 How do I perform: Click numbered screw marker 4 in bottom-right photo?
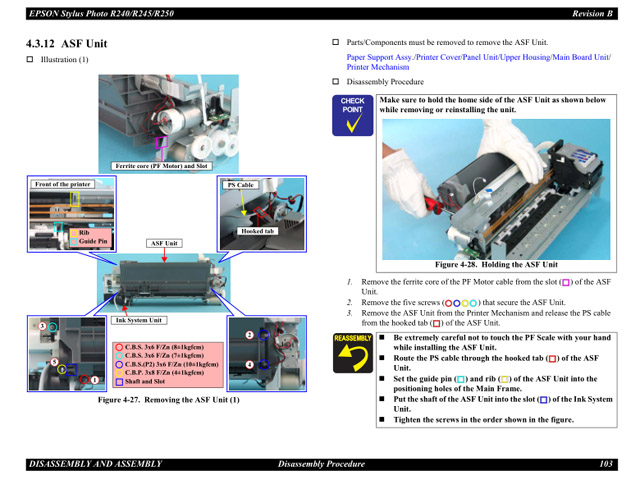pyautogui.click(x=248, y=364)
